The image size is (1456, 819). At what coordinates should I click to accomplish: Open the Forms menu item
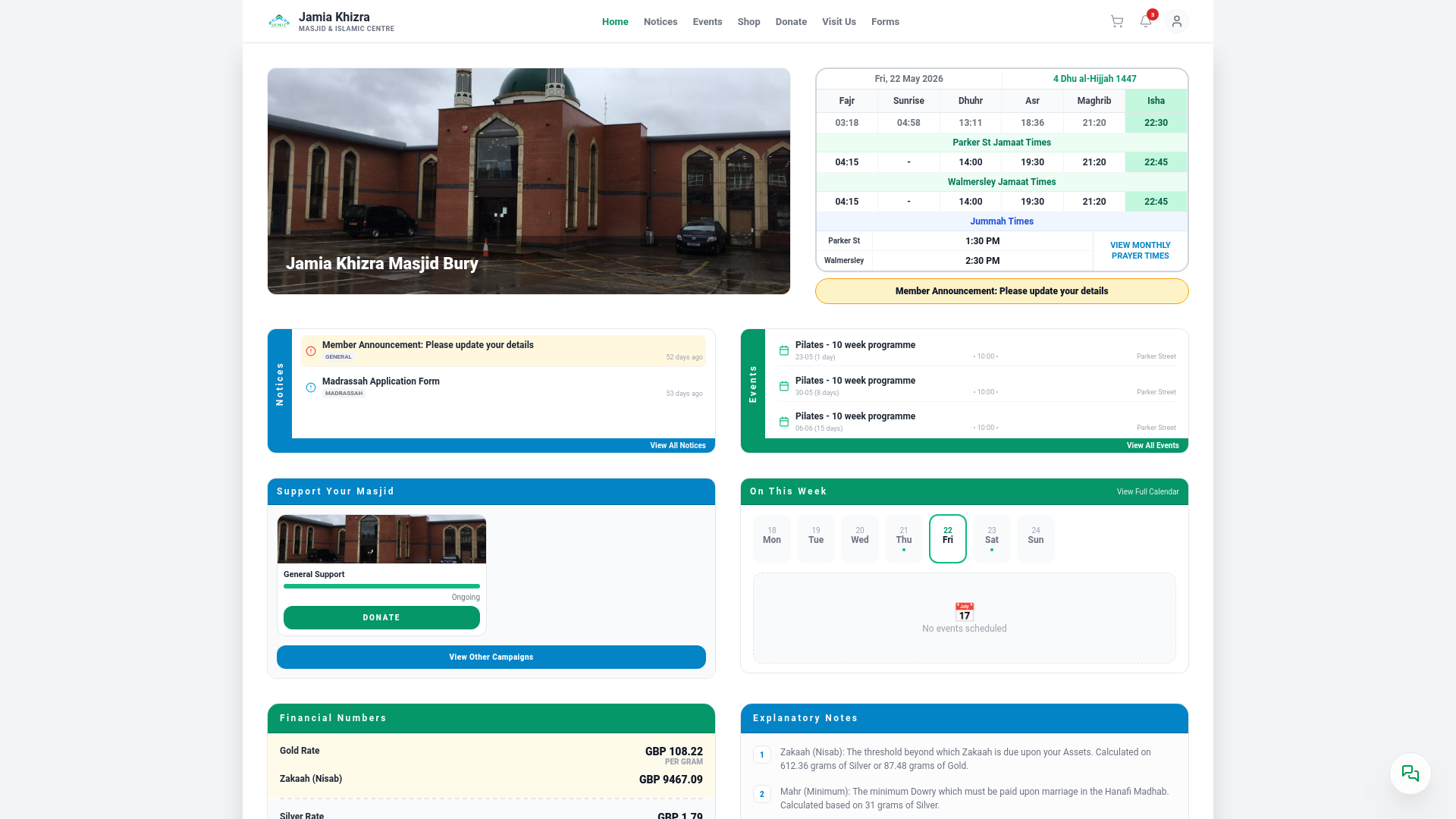pyautogui.click(x=885, y=22)
